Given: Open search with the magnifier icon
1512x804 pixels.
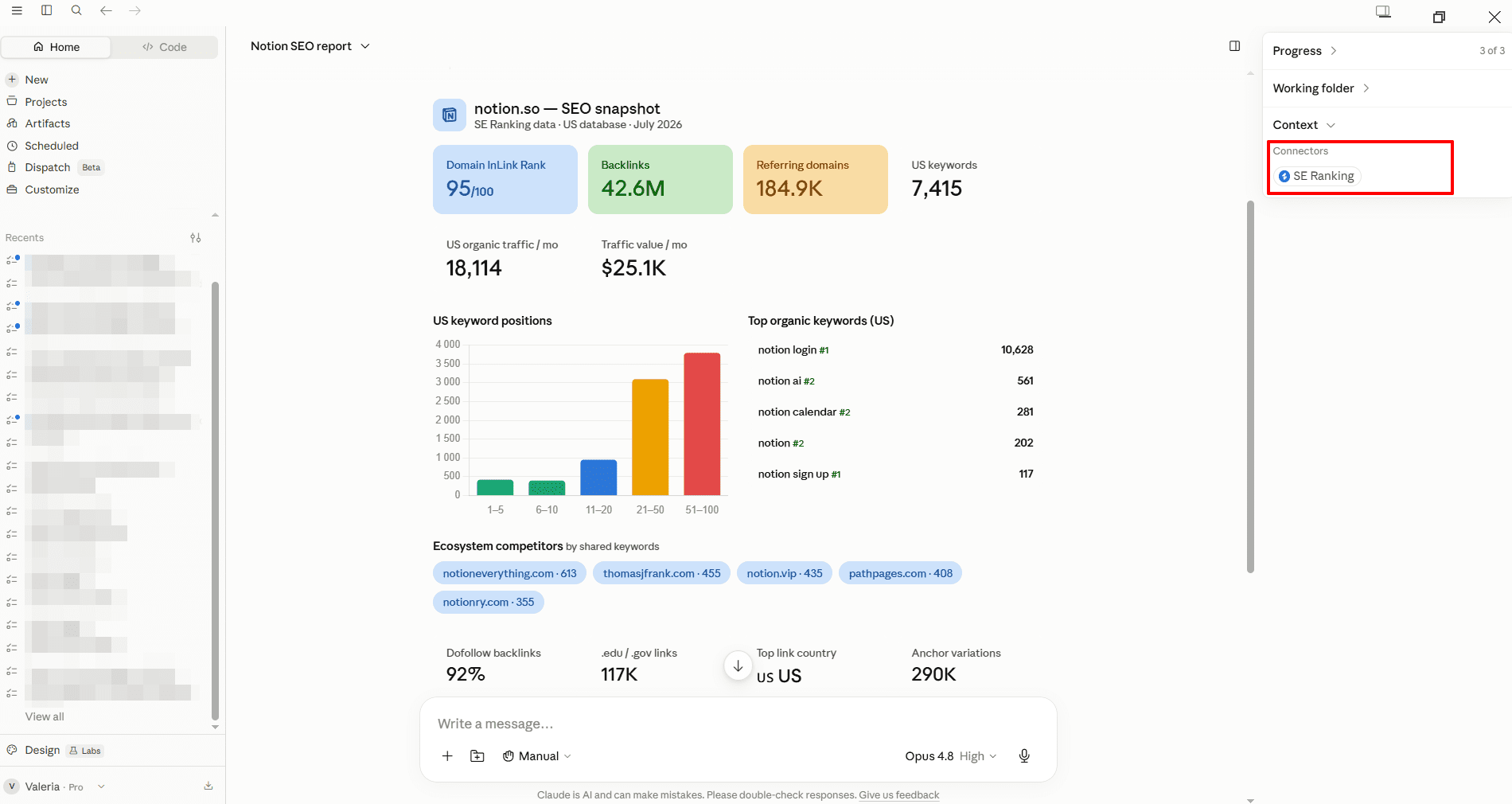Looking at the screenshot, I should point(76,10).
